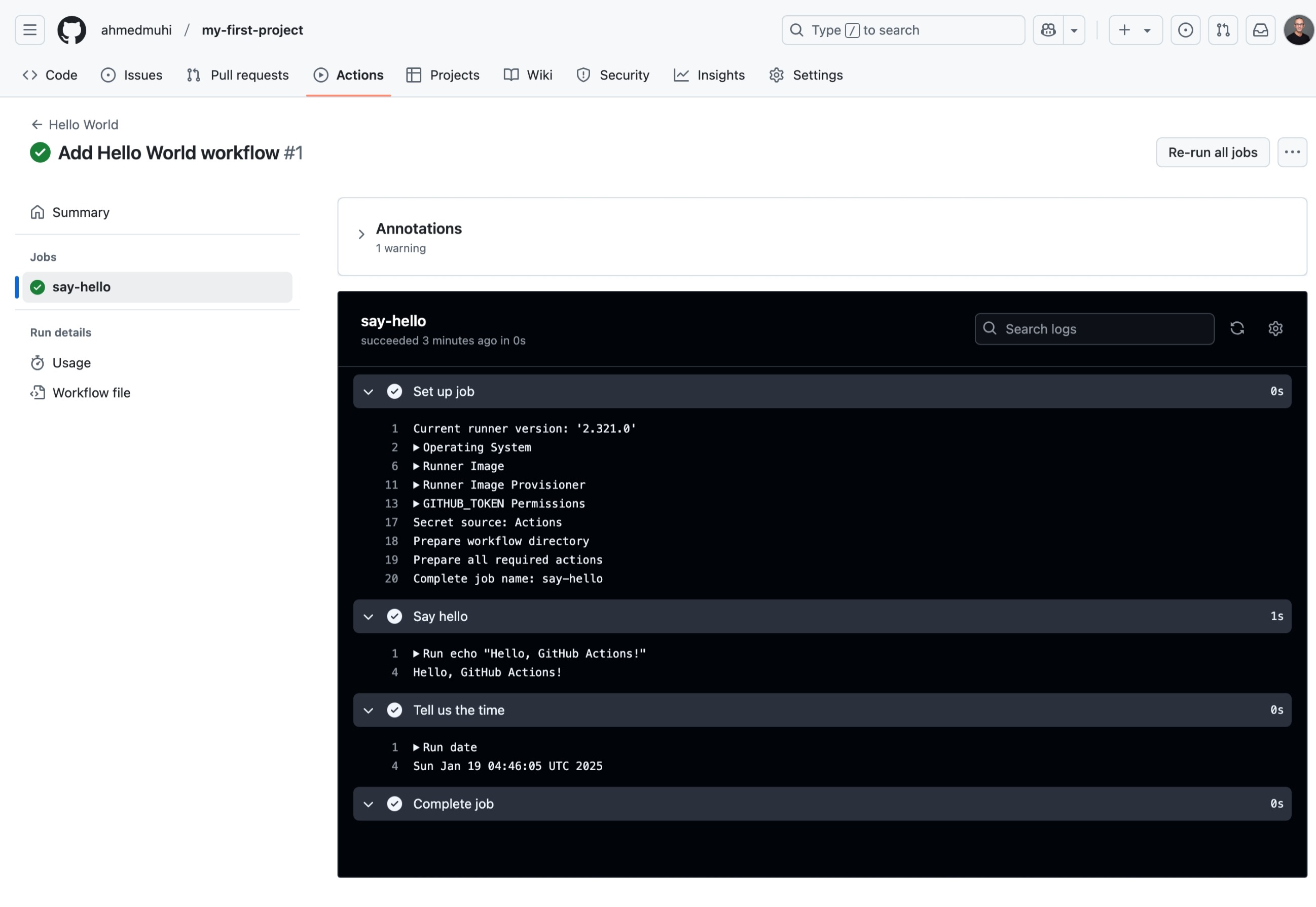Open the Wiki tab
The width and height of the screenshot is (1316, 907).
pyautogui.click(x=528, y=75)
